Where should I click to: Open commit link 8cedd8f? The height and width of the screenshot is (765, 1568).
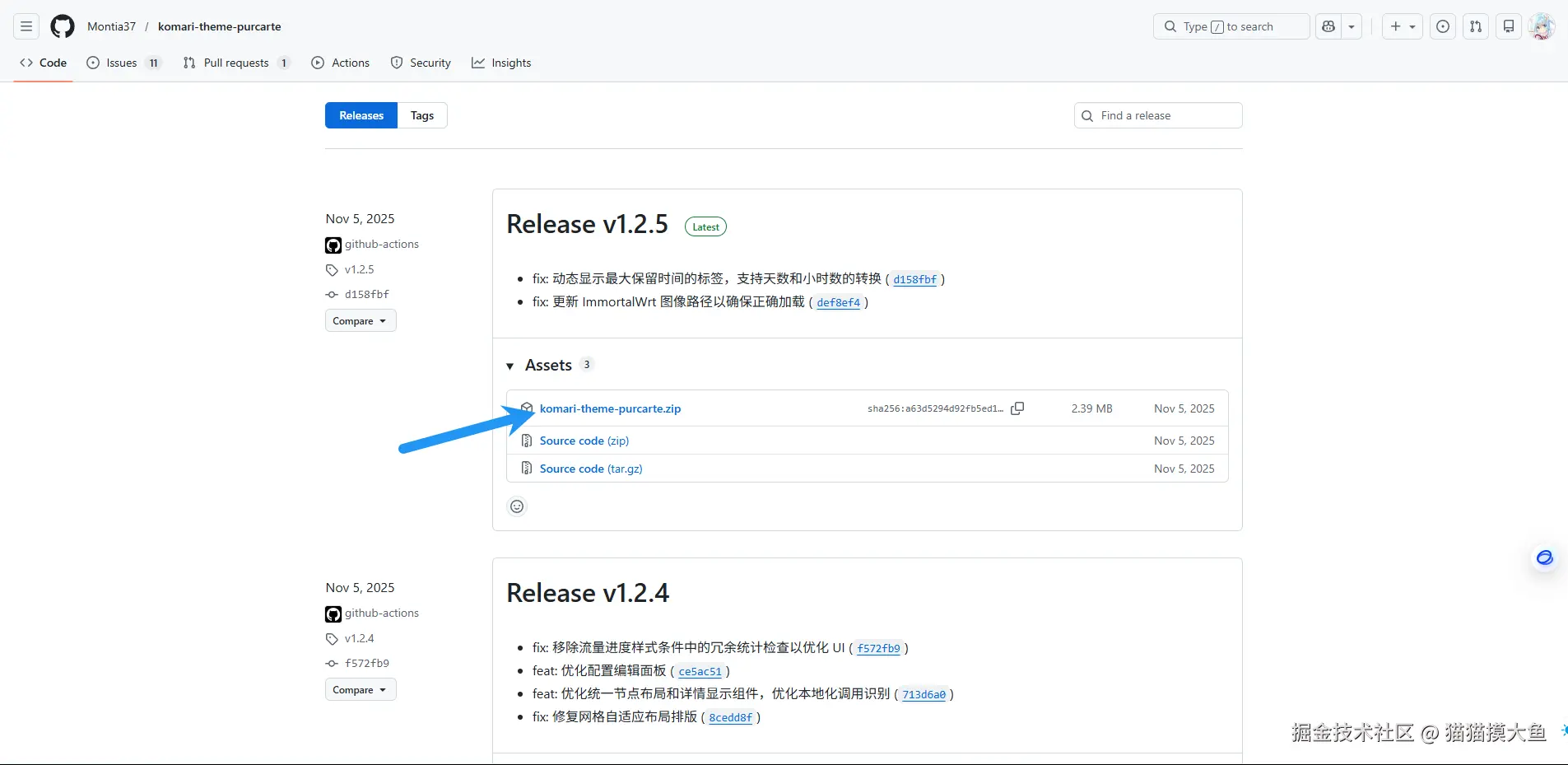pos(731,717)
